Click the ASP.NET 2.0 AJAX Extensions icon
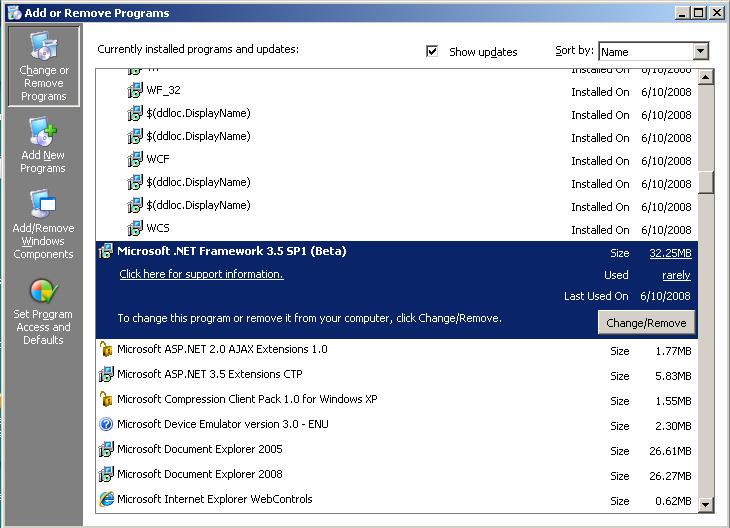 (106, 349)
